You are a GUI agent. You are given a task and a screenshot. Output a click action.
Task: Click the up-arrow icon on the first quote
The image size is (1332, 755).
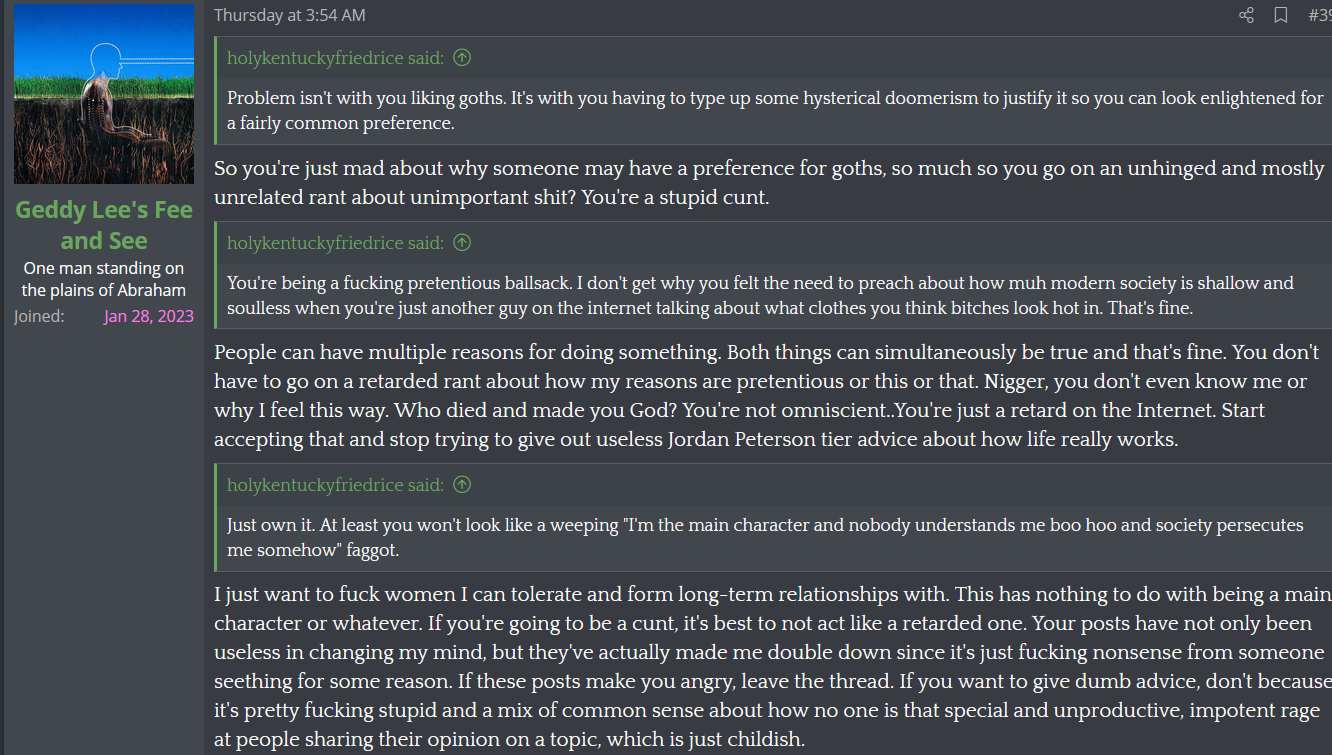462,58
